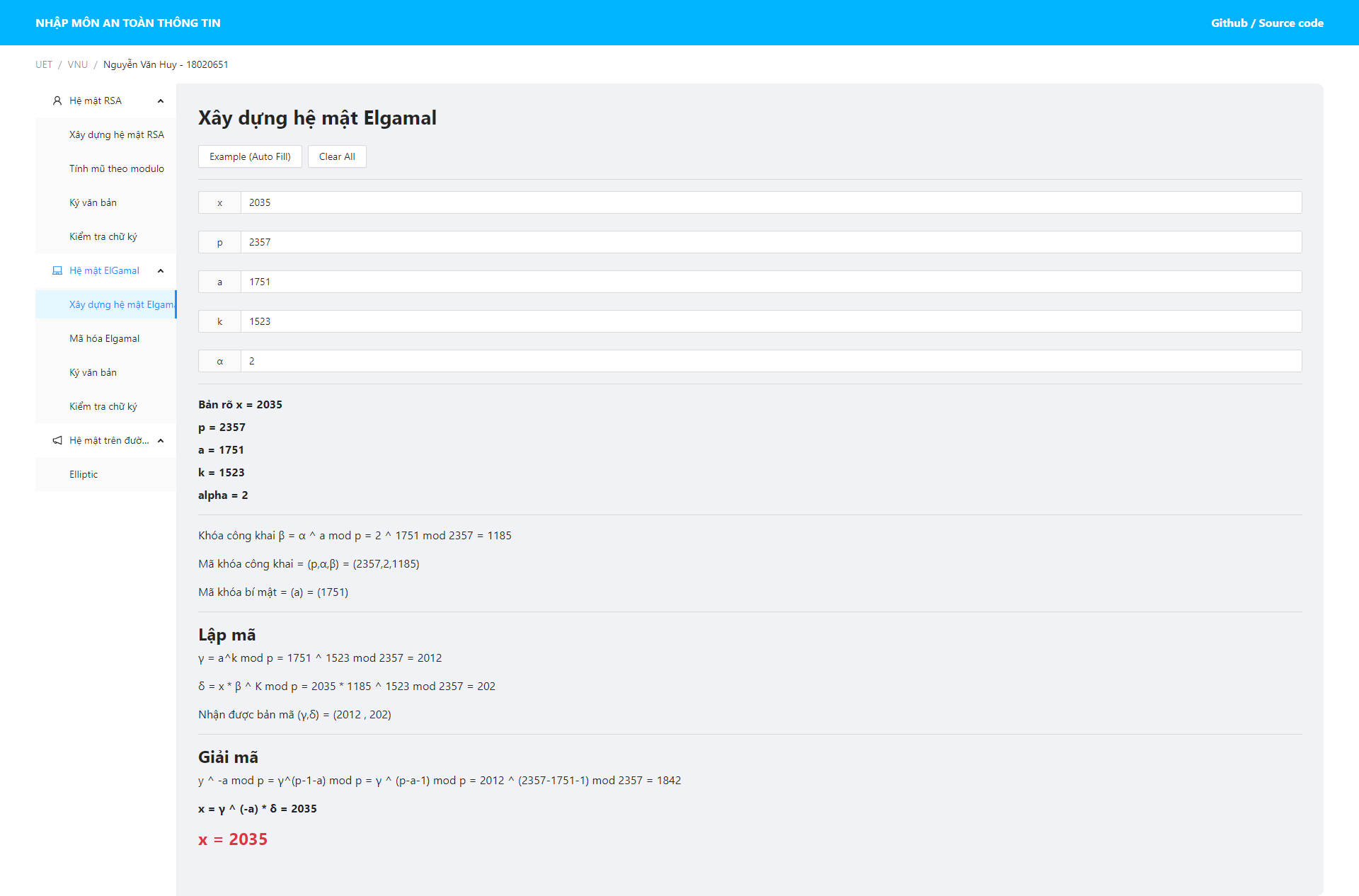Open Xây dựng hệ mật RSA menu item
The height and width of the screenshot is (896, 1359).
[116, 134]
